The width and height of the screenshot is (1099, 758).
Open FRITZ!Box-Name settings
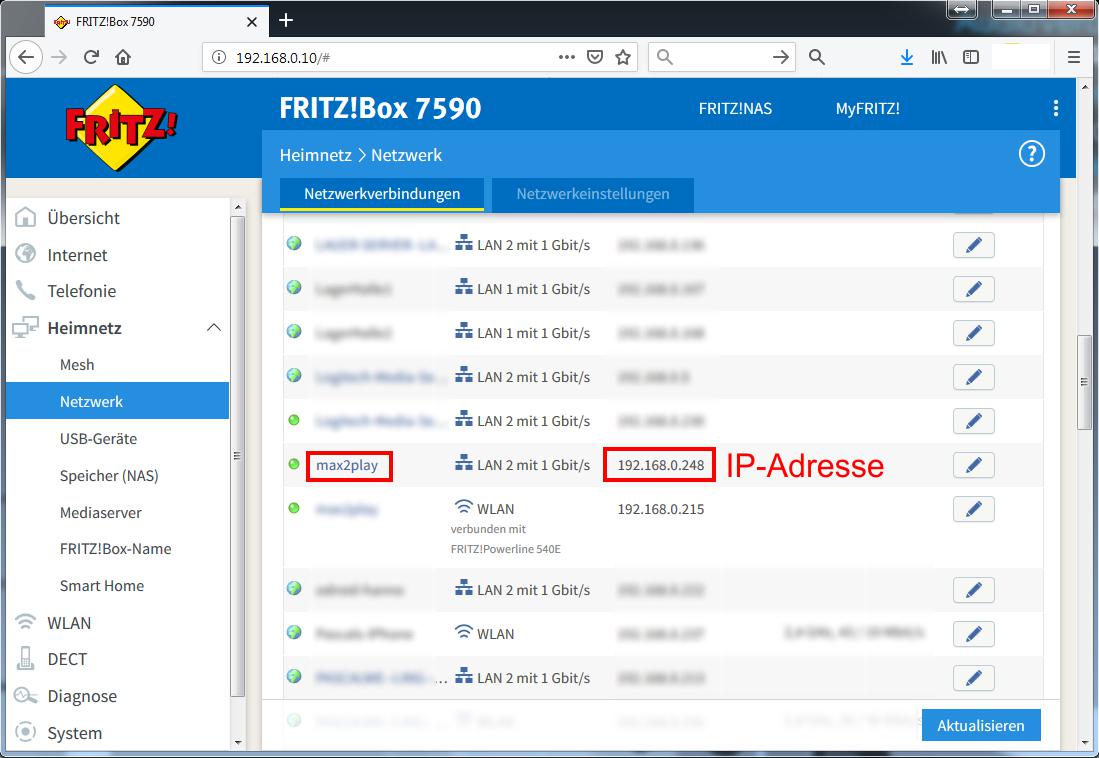[x=118, y=549]
